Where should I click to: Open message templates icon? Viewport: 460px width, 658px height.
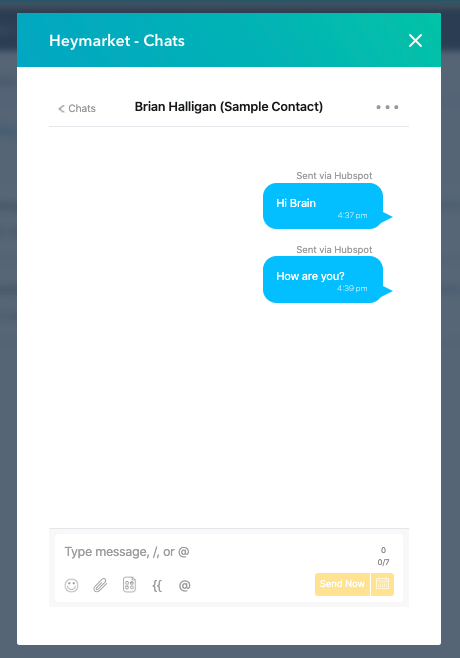tap(129, 585)
